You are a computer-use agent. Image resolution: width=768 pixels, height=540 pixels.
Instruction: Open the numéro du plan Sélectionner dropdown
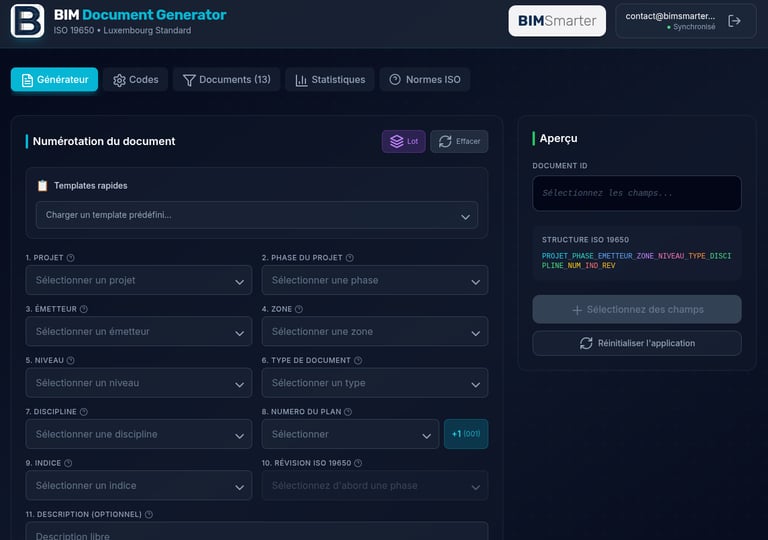point(350,434)
